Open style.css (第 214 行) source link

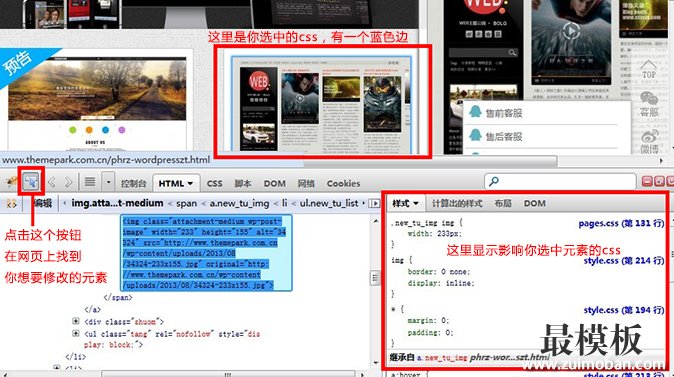point(624,261)
